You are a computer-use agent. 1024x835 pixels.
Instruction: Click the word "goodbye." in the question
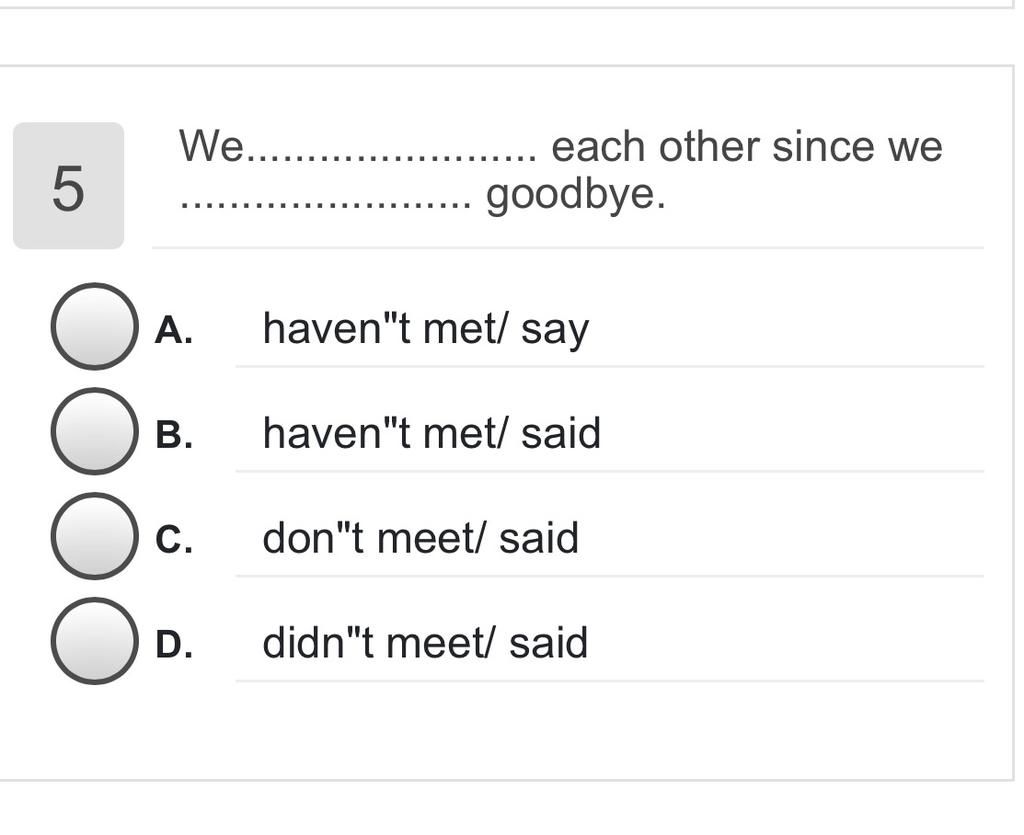(576, 195)
